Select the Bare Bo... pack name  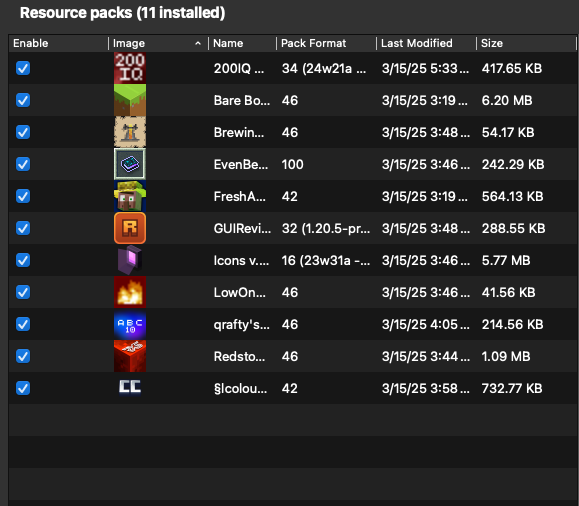241,100
